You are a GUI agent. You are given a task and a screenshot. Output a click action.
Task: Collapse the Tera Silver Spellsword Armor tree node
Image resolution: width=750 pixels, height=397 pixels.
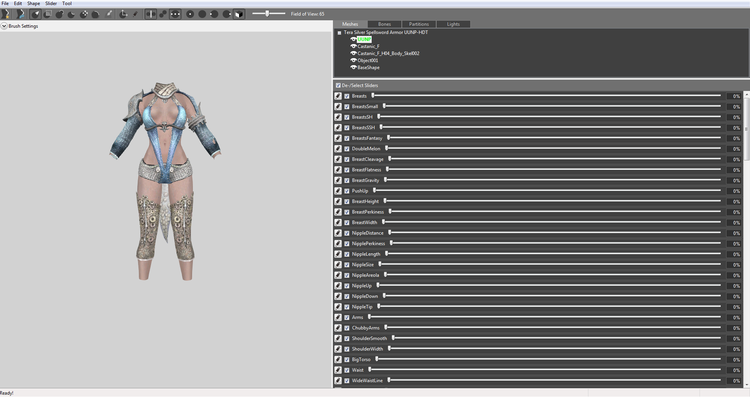(339, 33)
